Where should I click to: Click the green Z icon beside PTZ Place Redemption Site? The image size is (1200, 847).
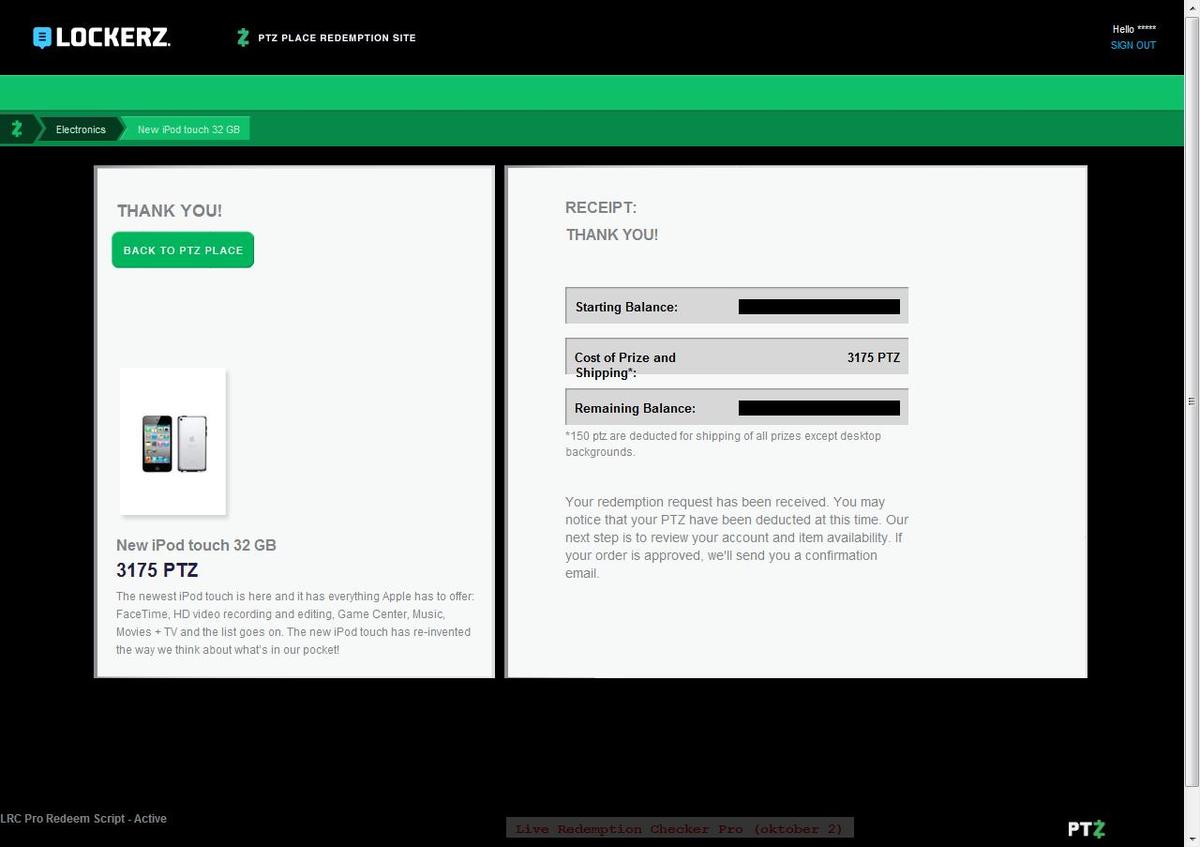tap(242, 38)
